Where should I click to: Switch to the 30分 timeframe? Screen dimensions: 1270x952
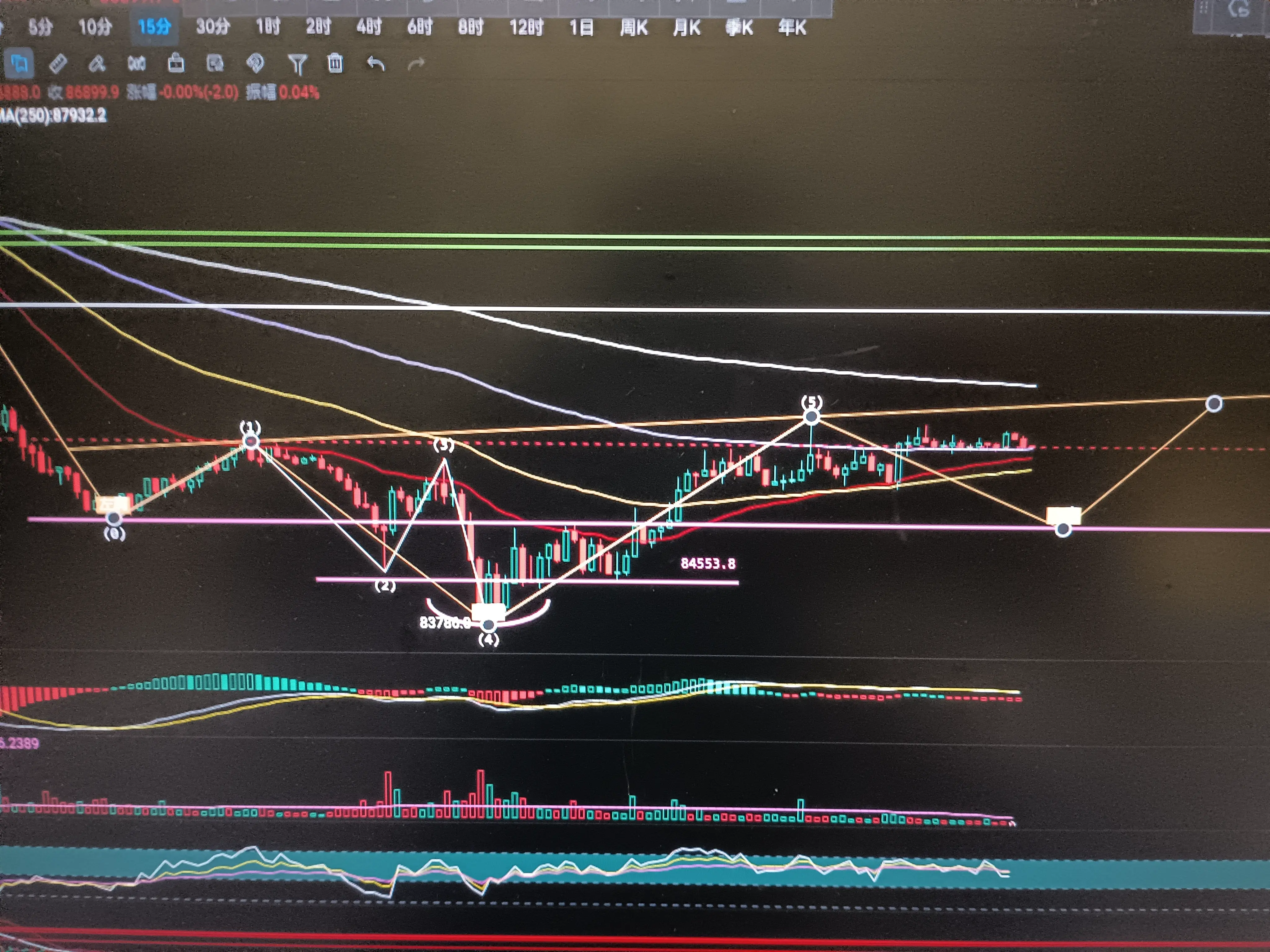pos(212,26)
